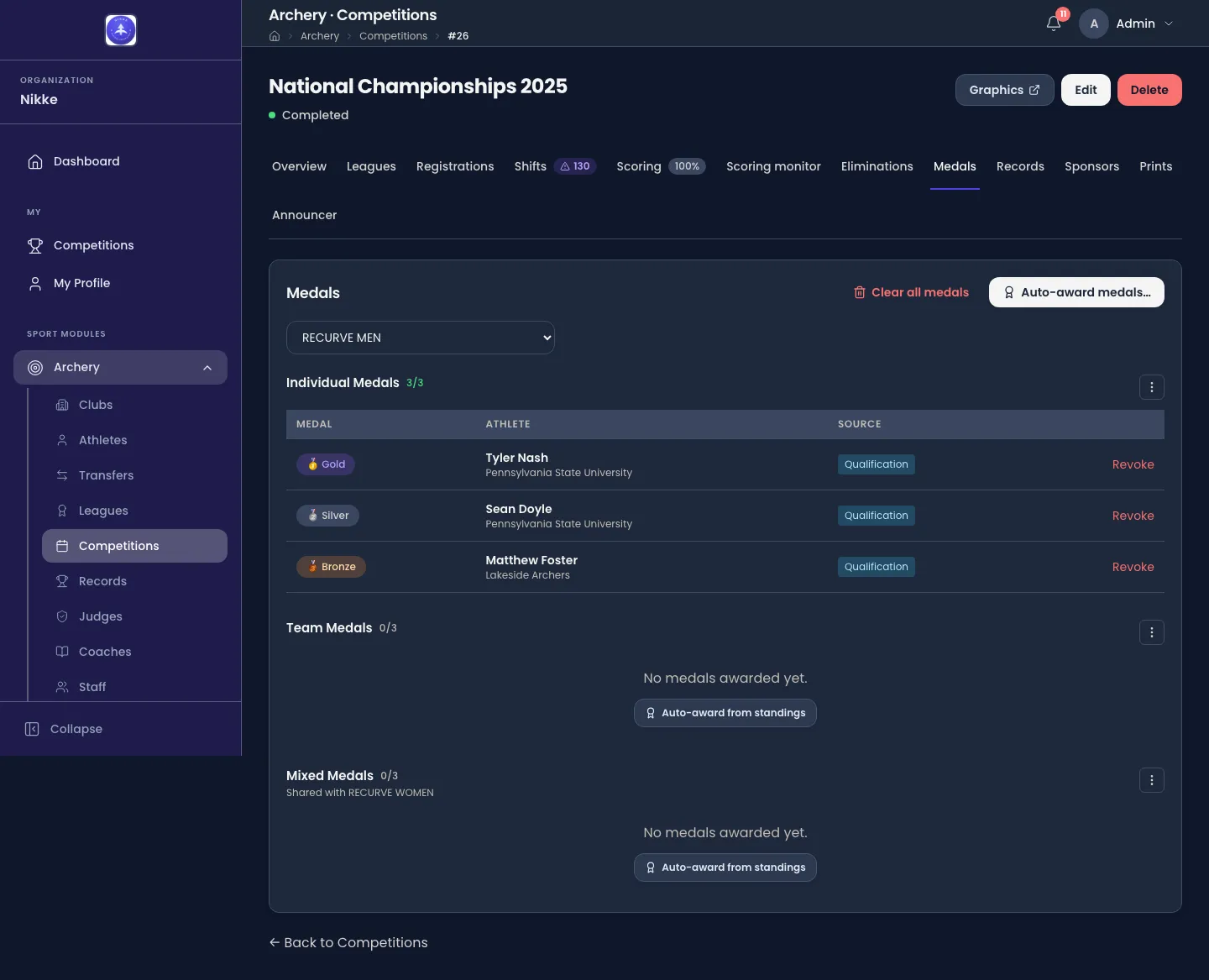Open the Sponsors tab
Viewport: 1209px width, 980px height.
coord(1091,166)
